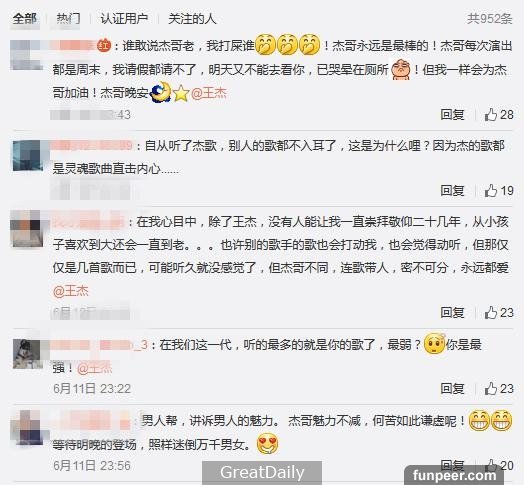Click the 共952条 comment count label
The width and height of the screenshot is (524, 485).
(489, 19)
